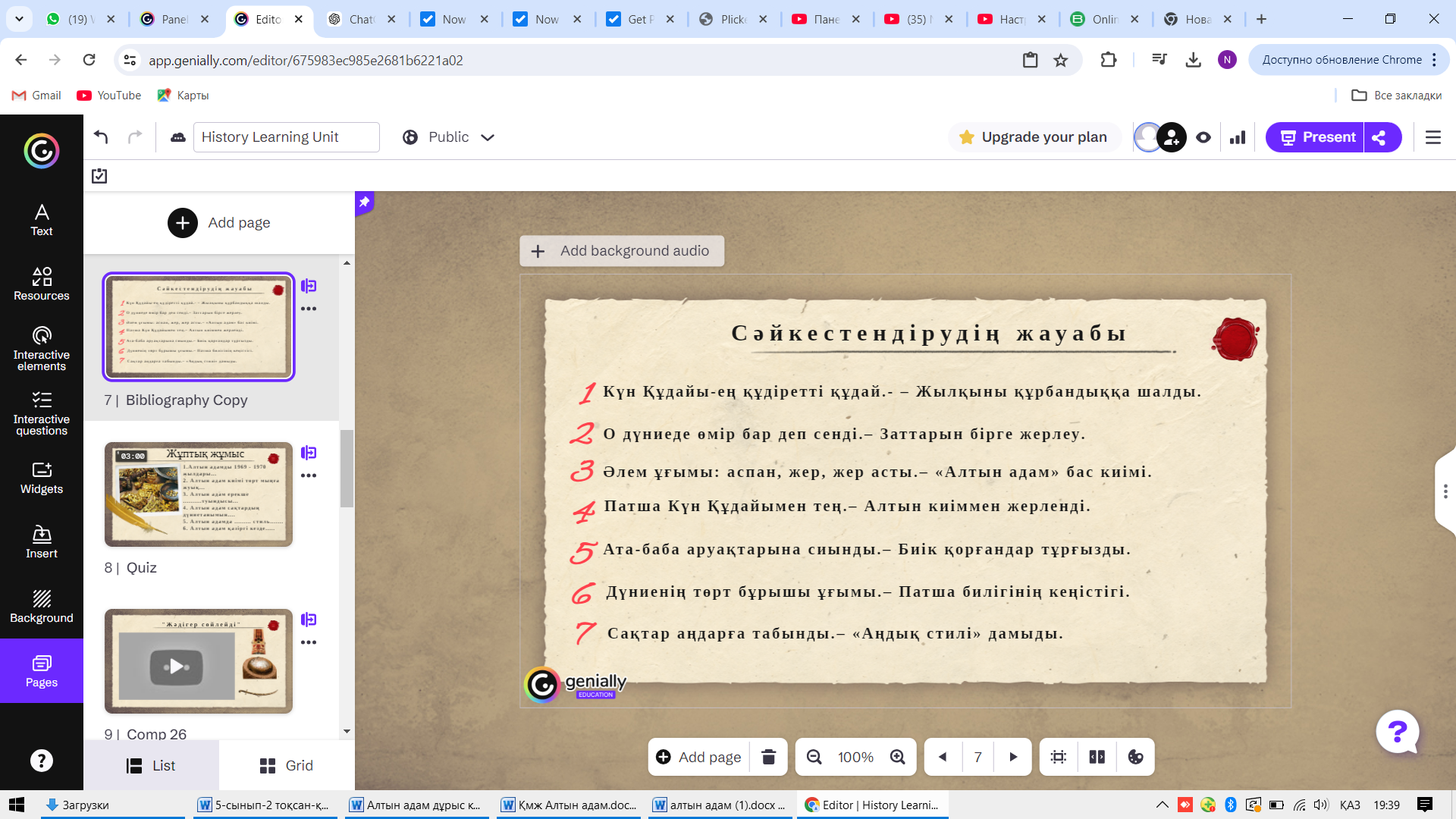
Task: Open Interactive elements panel
Action: (x=42, y=349)
